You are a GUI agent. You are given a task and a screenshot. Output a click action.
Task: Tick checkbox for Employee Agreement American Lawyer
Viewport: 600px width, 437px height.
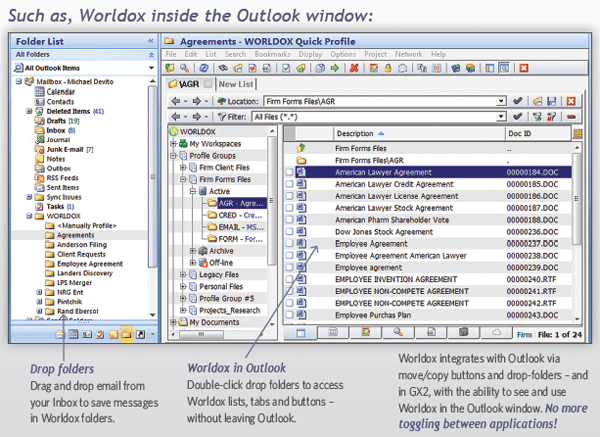[x=290, y=255]
